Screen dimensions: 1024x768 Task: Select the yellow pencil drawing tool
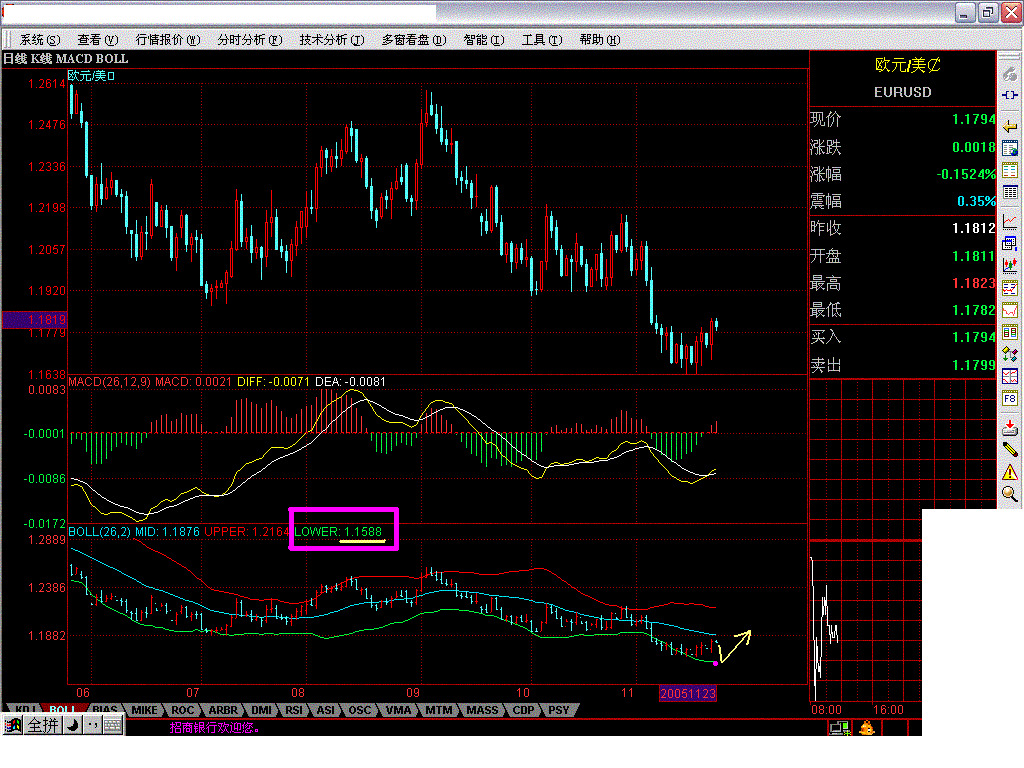click(x=1010, y=449)
